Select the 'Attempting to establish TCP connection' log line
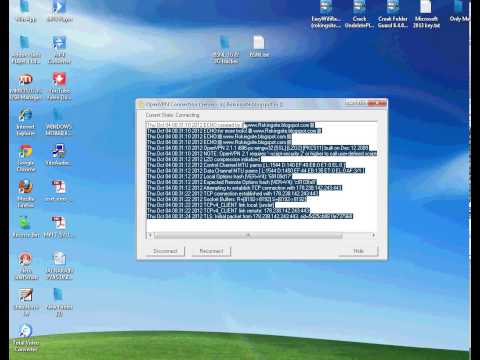 (244, 188)
